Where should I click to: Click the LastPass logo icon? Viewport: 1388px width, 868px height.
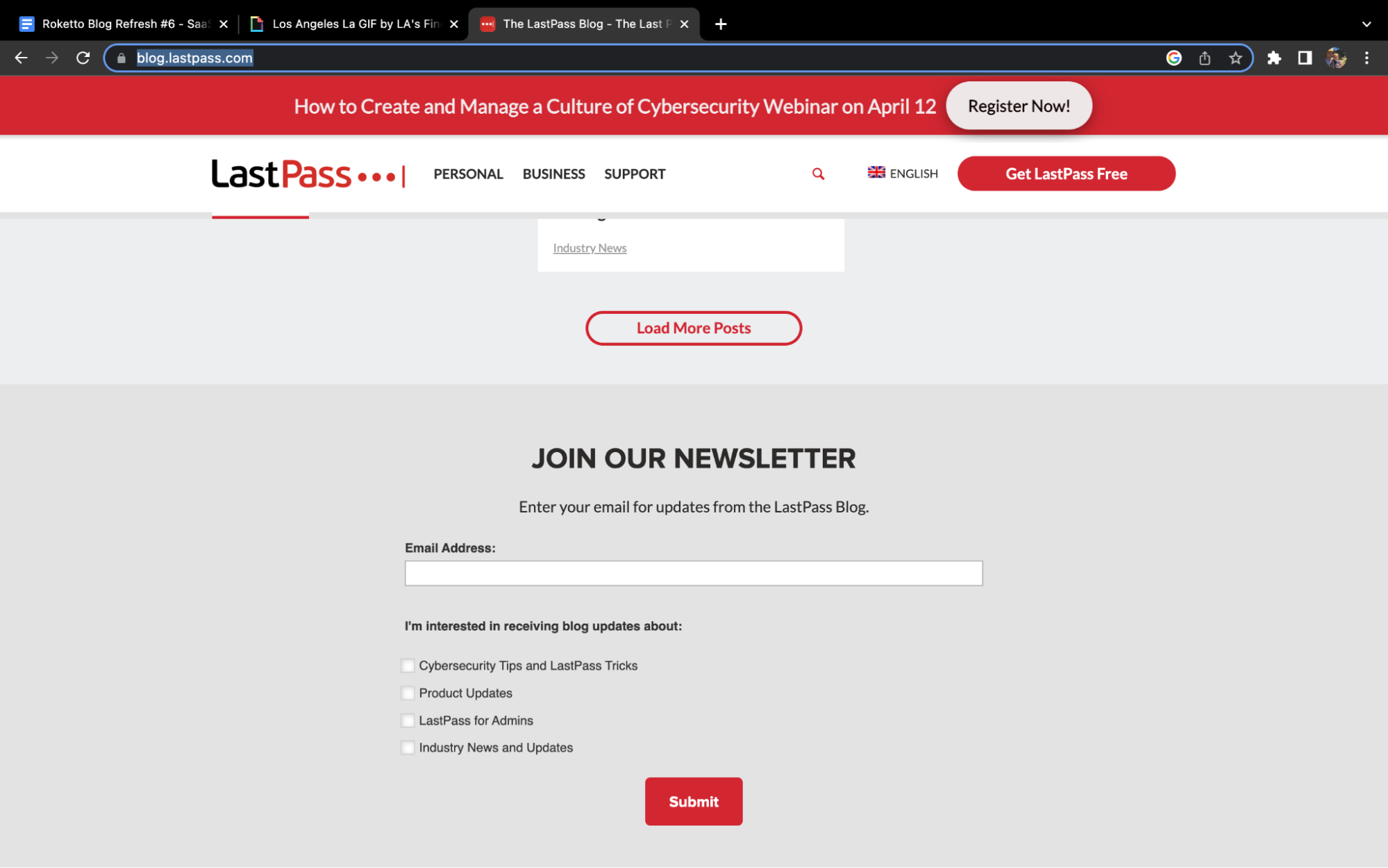(308, 174)
